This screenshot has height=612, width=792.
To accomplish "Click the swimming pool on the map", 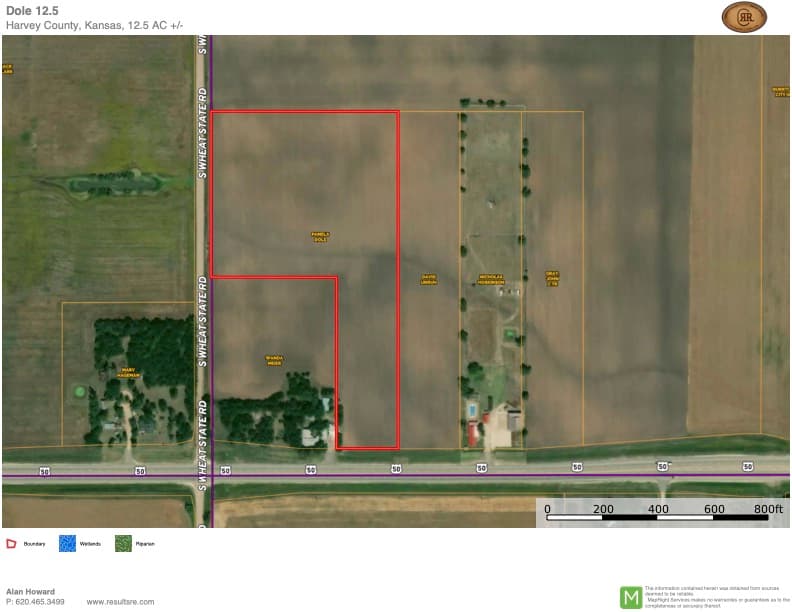I will [x=473, y=410].
